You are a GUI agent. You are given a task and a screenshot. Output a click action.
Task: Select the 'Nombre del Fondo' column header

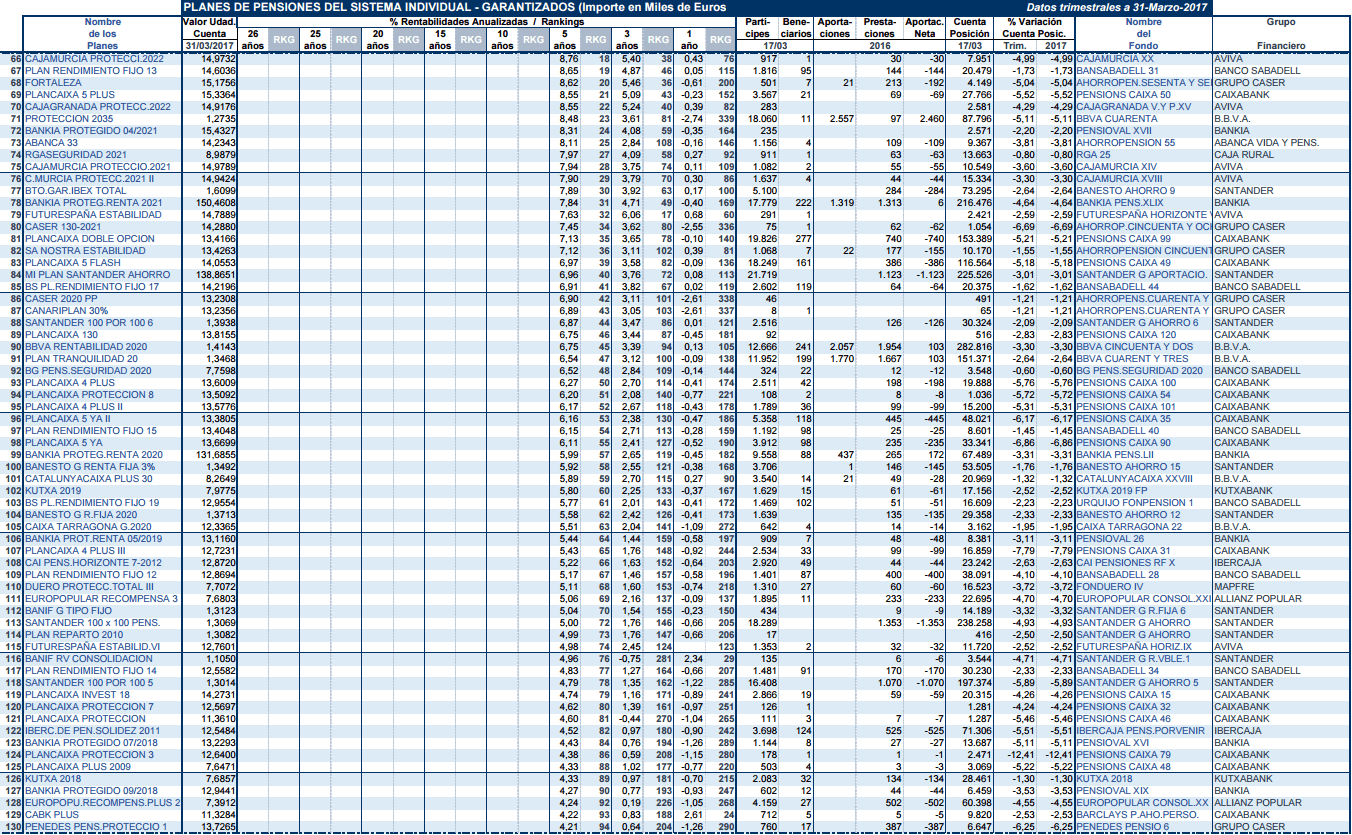pyautogui.click(x=1143, y=34)
